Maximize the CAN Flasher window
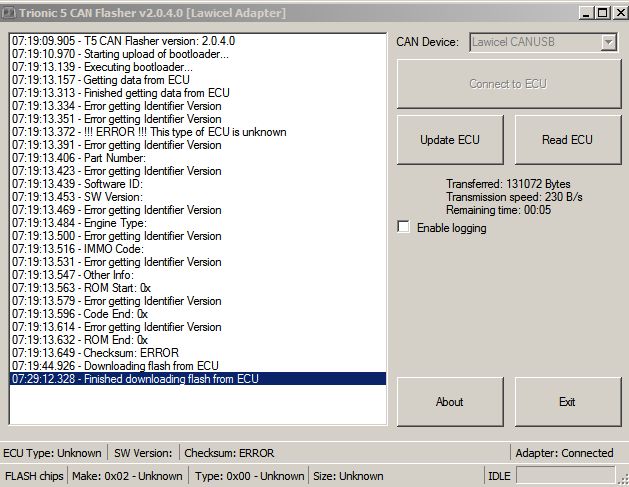Image resolution: width=629 pixels, height=487 pixels. click(603, 13)
